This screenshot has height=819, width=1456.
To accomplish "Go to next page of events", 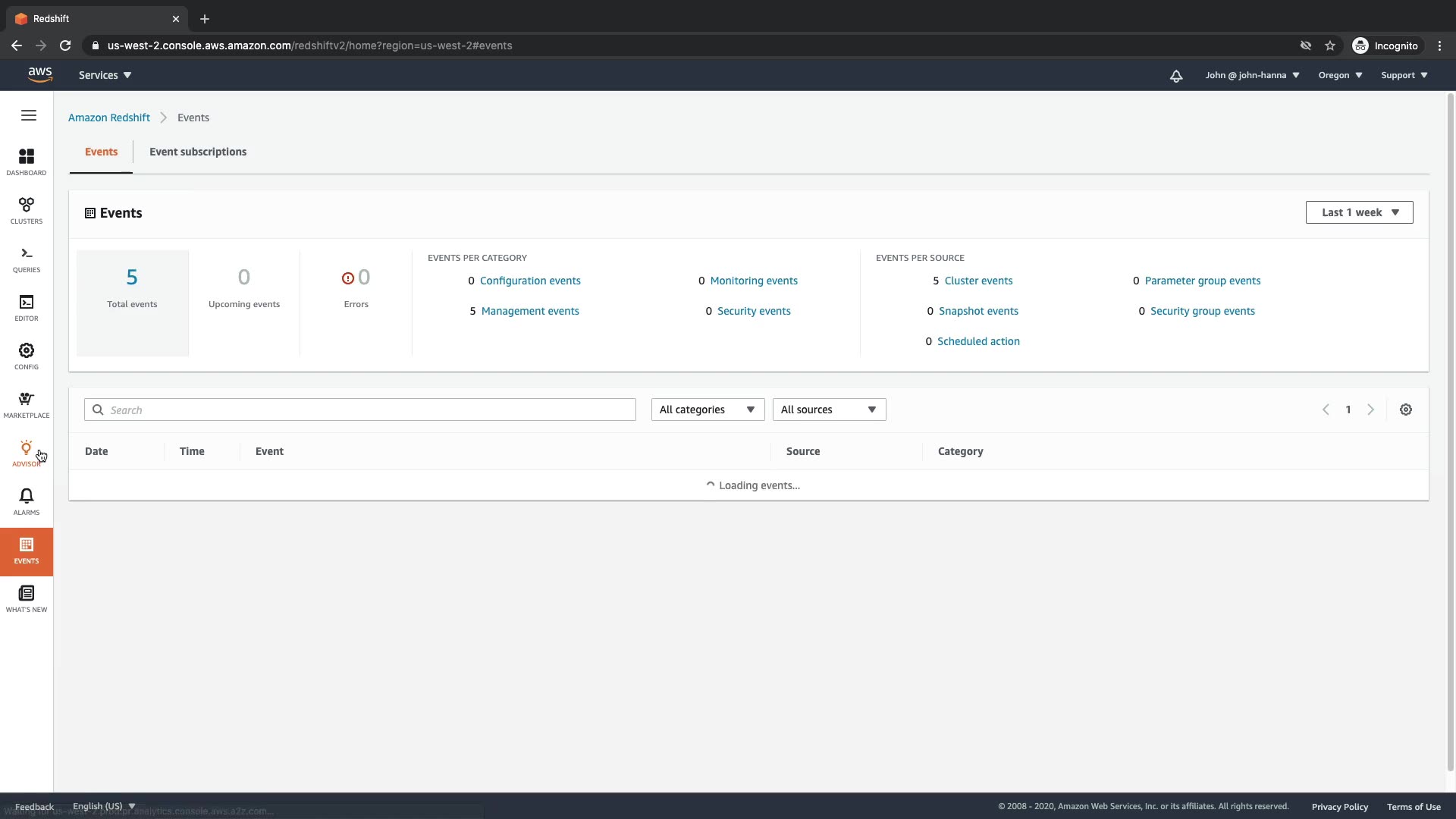I will [x=1370, y=409].
